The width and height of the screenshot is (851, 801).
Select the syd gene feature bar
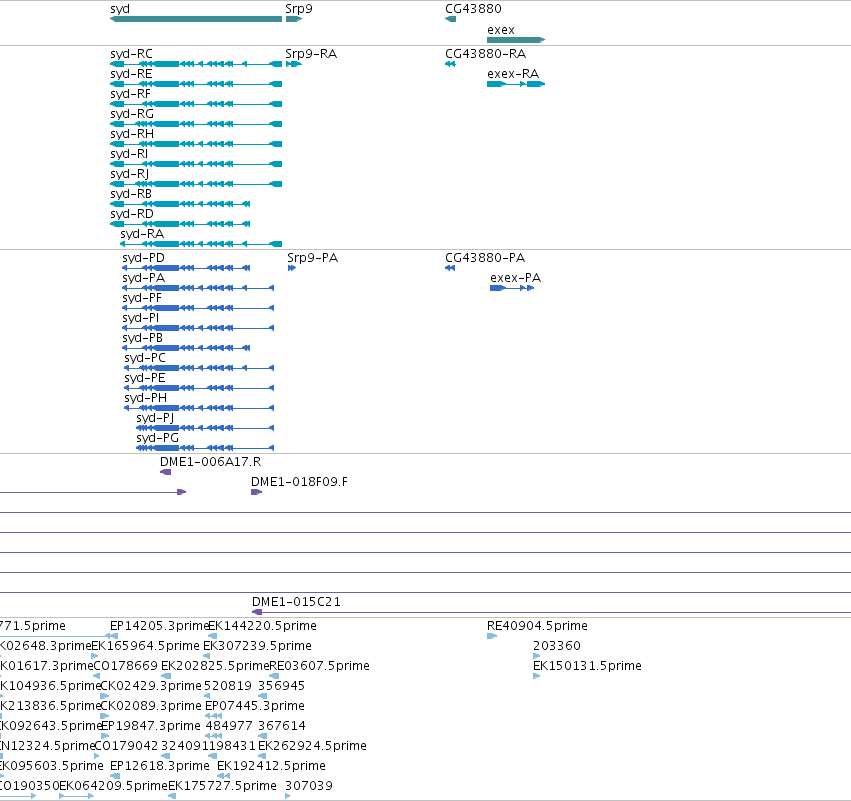click(196, 19)
